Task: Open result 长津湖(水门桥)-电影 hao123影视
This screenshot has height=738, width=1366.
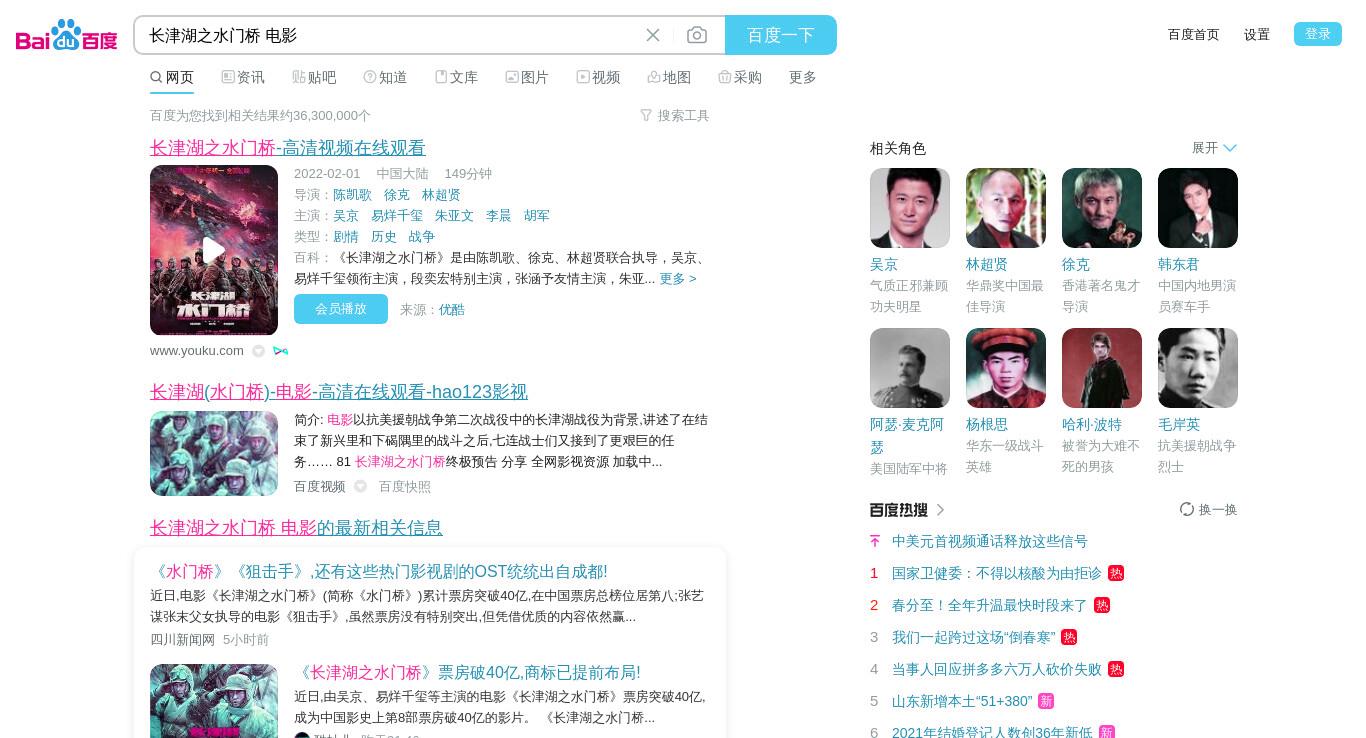Action: pos(339,391)
